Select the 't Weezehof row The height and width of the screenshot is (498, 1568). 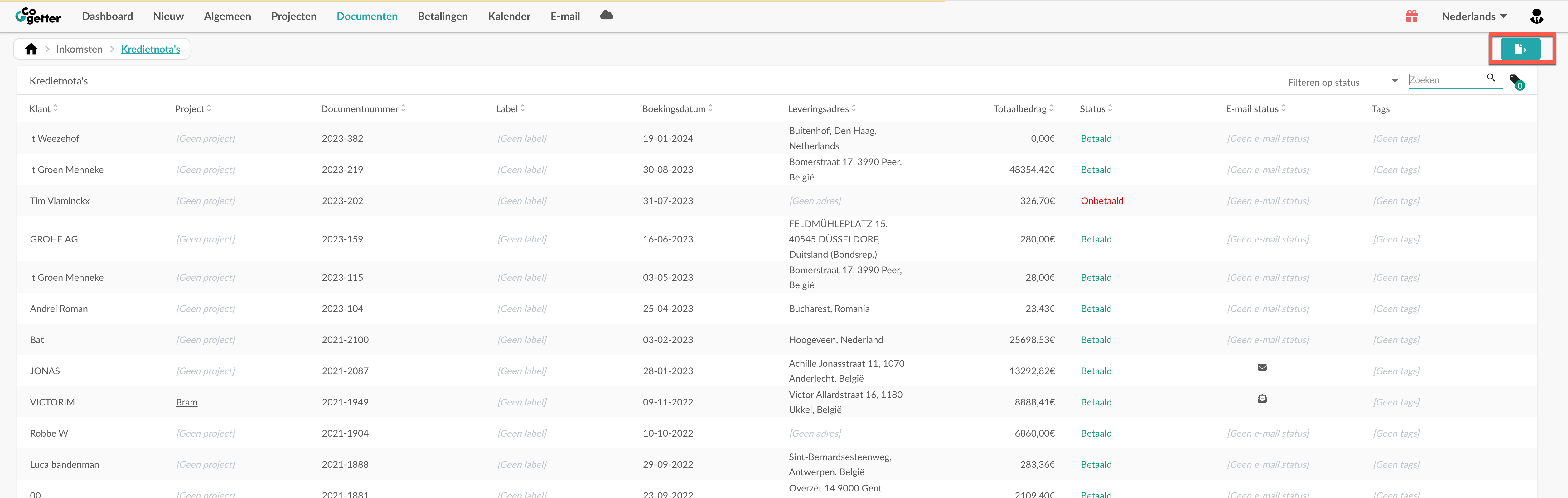[x=776, y=139]
